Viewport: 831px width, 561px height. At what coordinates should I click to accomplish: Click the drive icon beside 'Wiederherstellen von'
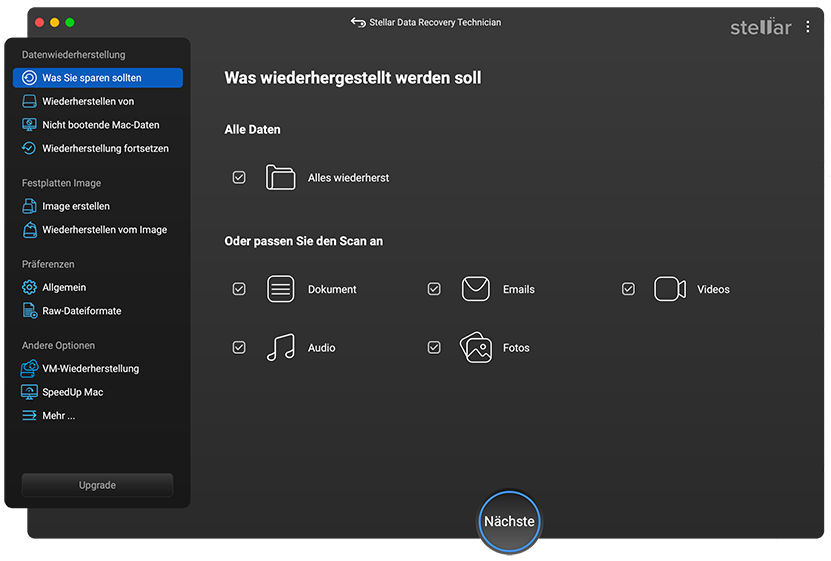(x=29, y=101)
